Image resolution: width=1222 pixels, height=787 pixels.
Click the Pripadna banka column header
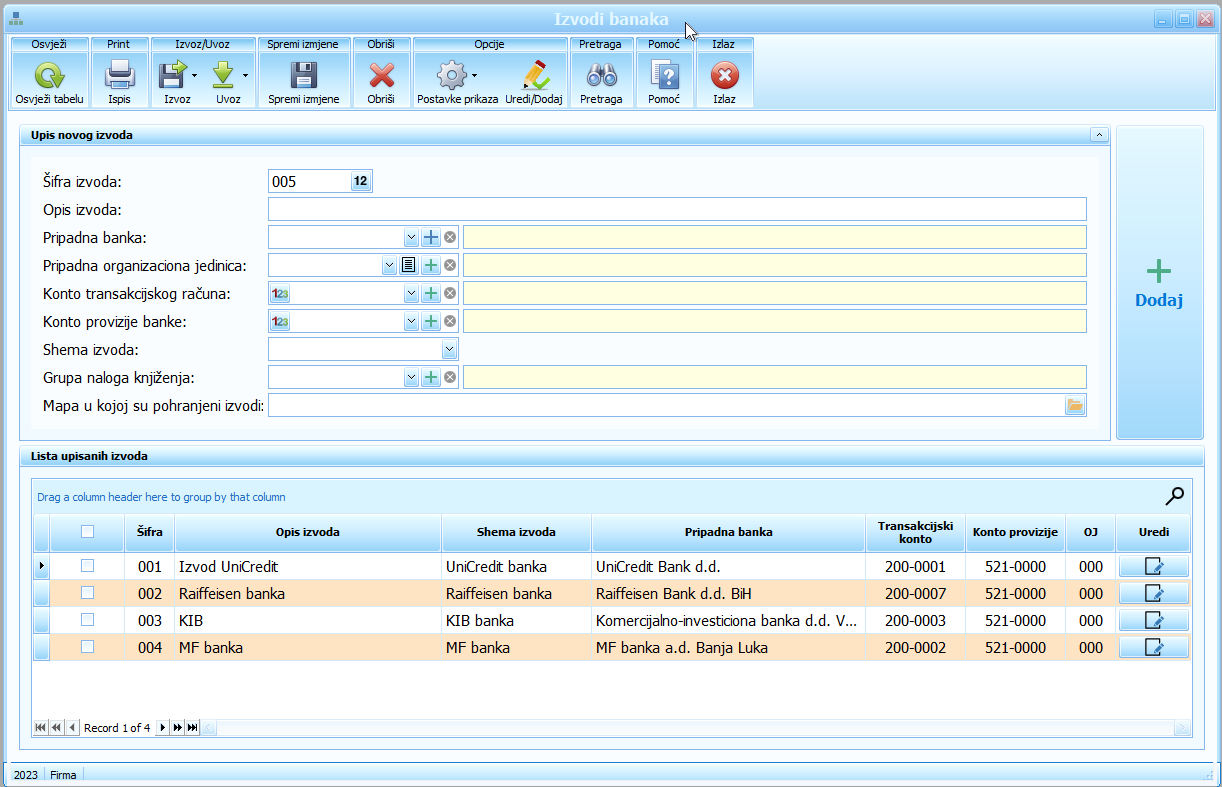pyautogui.click(x=727, y=532)
